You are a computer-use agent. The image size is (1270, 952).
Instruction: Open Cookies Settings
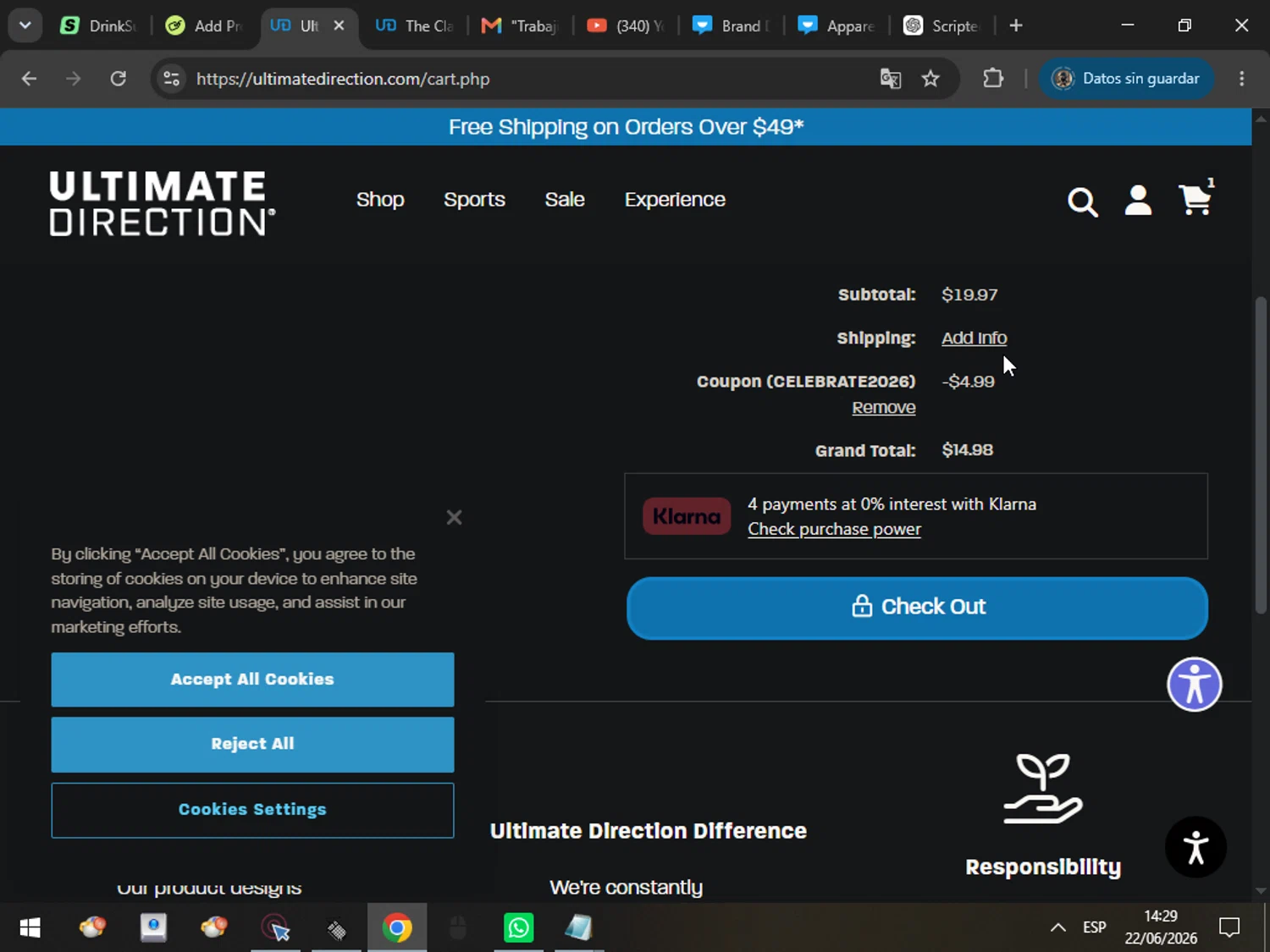click(252, 810)
